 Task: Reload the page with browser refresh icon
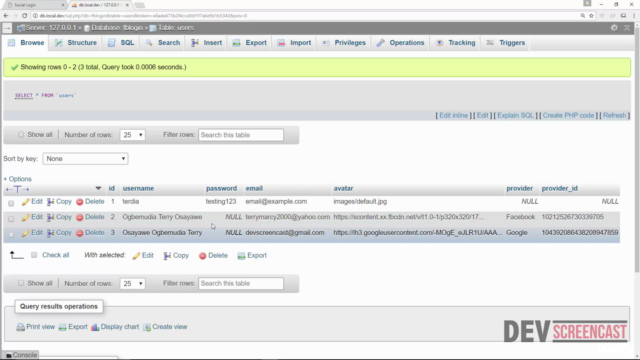(x=24, y=16)
